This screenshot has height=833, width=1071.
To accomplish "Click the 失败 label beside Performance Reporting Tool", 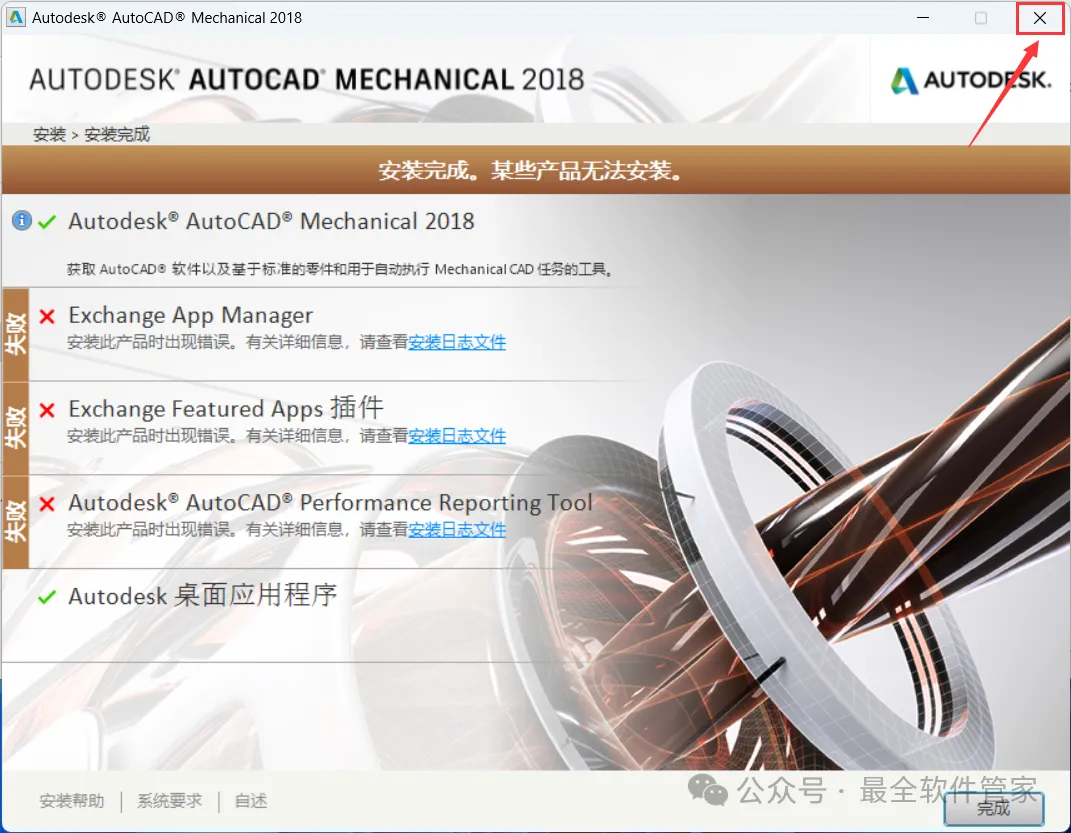I will [x=16, y=522].
